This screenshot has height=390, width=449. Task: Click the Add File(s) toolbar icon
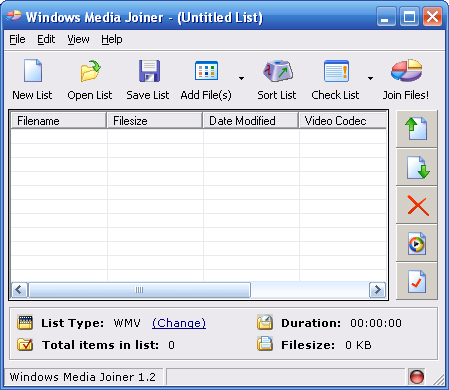coord(206,71)
